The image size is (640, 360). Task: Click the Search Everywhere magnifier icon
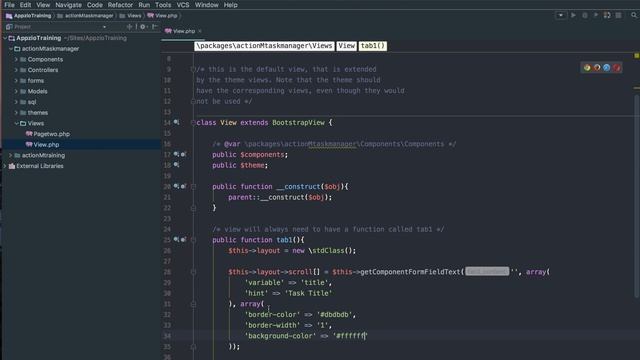point(634,15)
